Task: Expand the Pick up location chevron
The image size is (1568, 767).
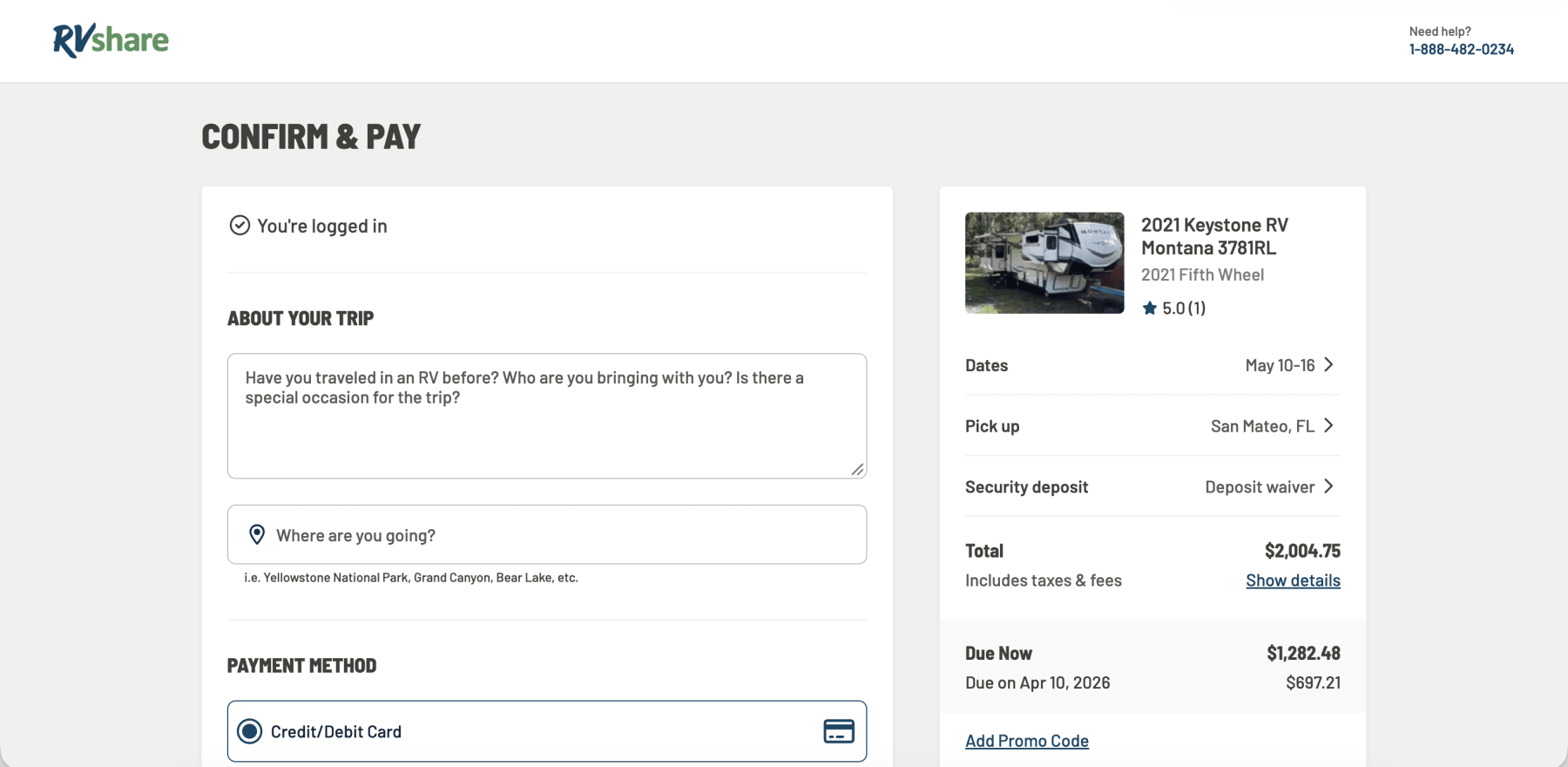Action: coord(1328,425)
